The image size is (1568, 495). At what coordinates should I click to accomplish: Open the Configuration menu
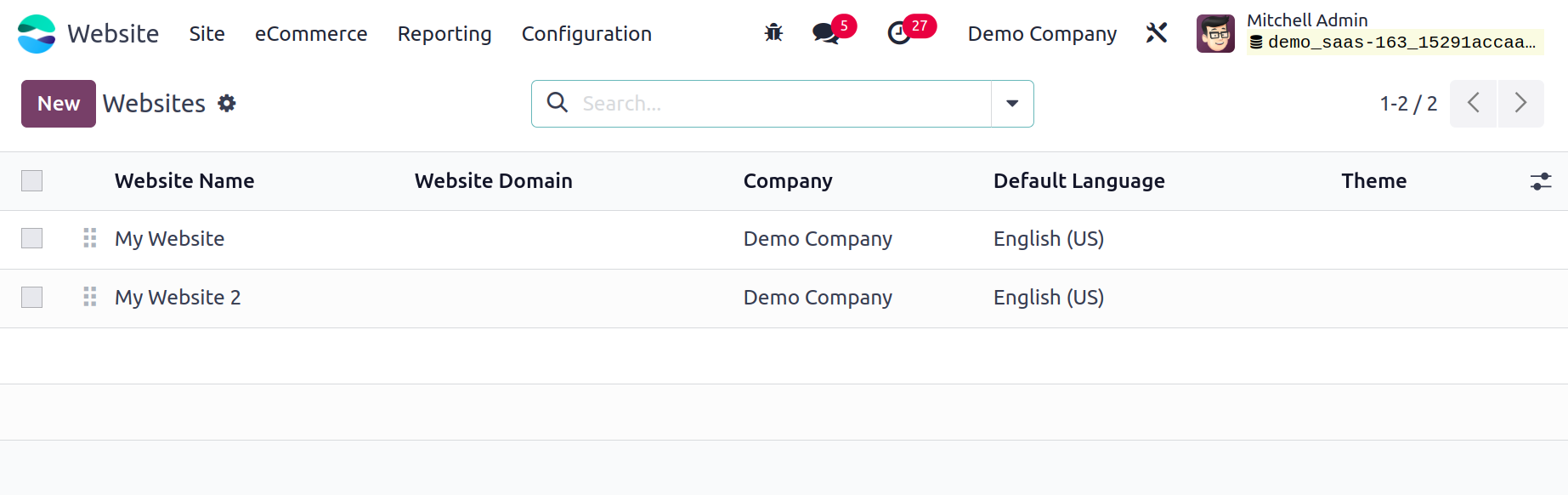click(x=586, y=34)
